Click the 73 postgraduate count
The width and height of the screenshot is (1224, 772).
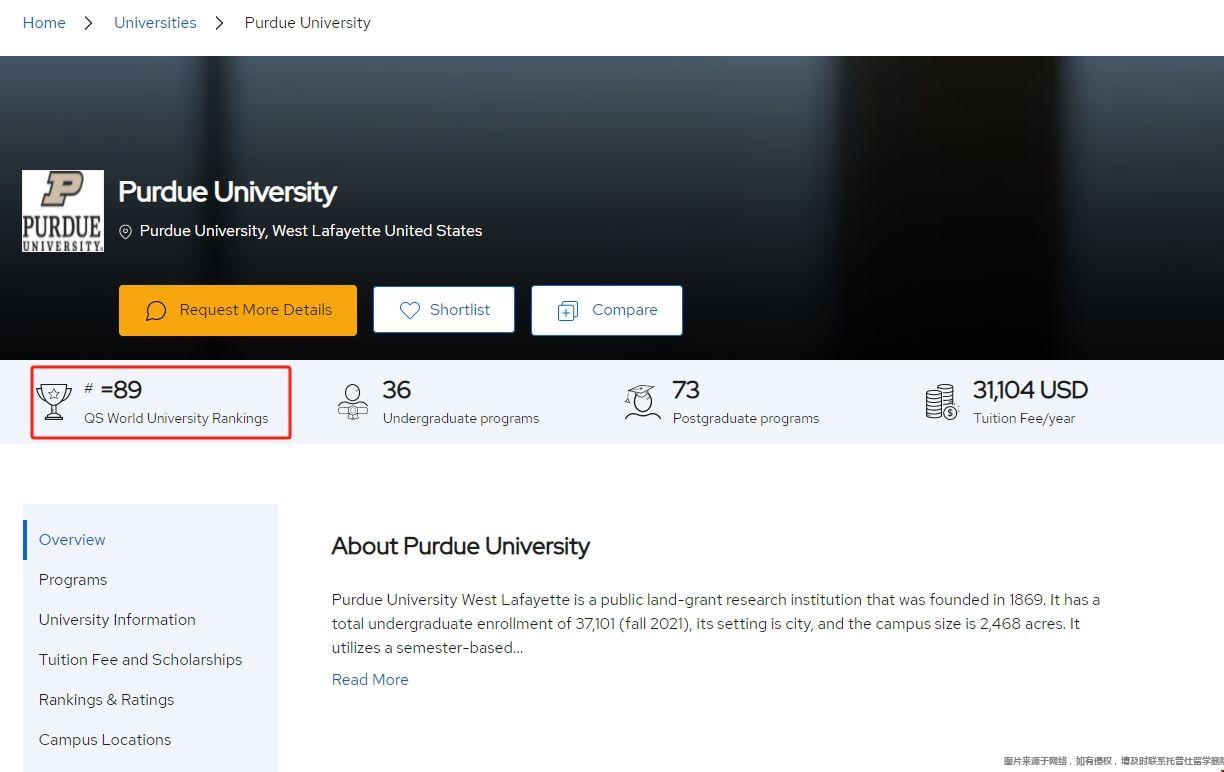pyautogui.click(x=686, y=390)
